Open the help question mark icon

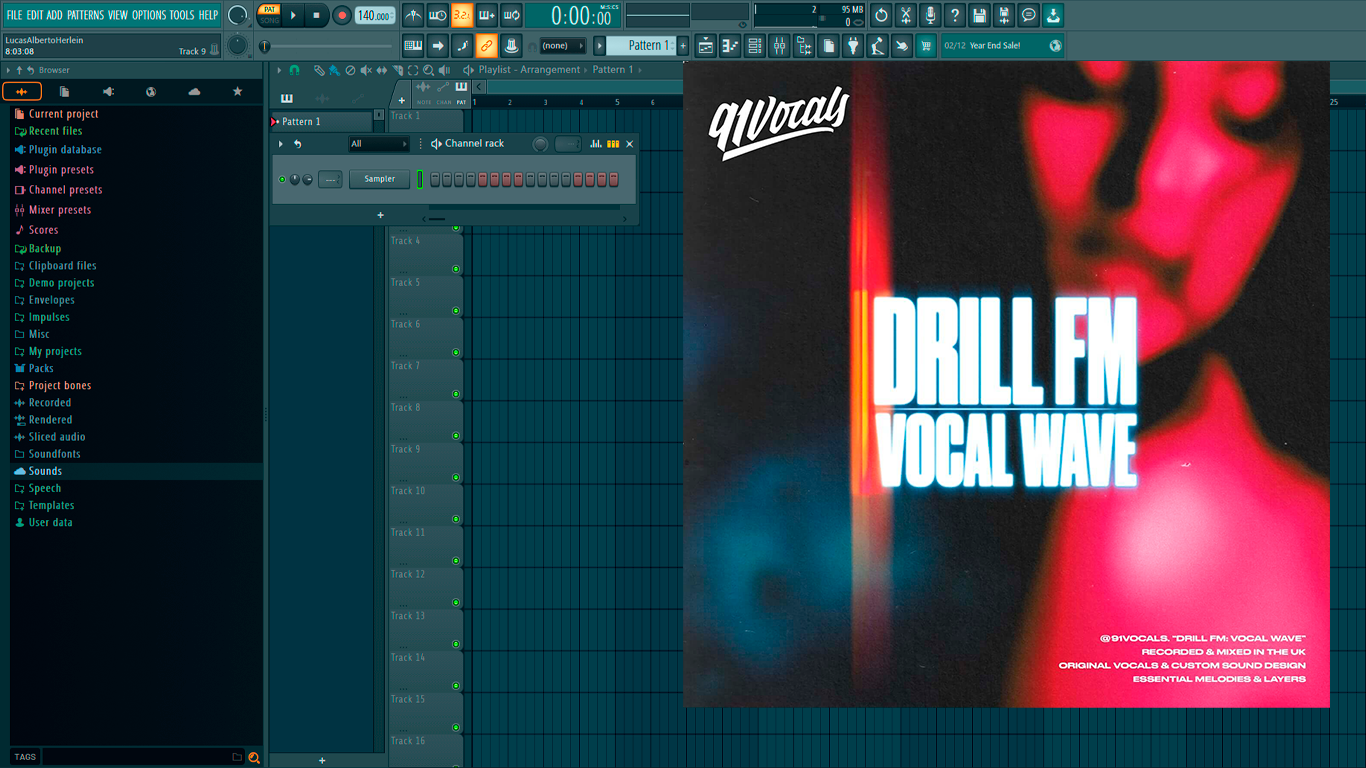coord(955,15)
